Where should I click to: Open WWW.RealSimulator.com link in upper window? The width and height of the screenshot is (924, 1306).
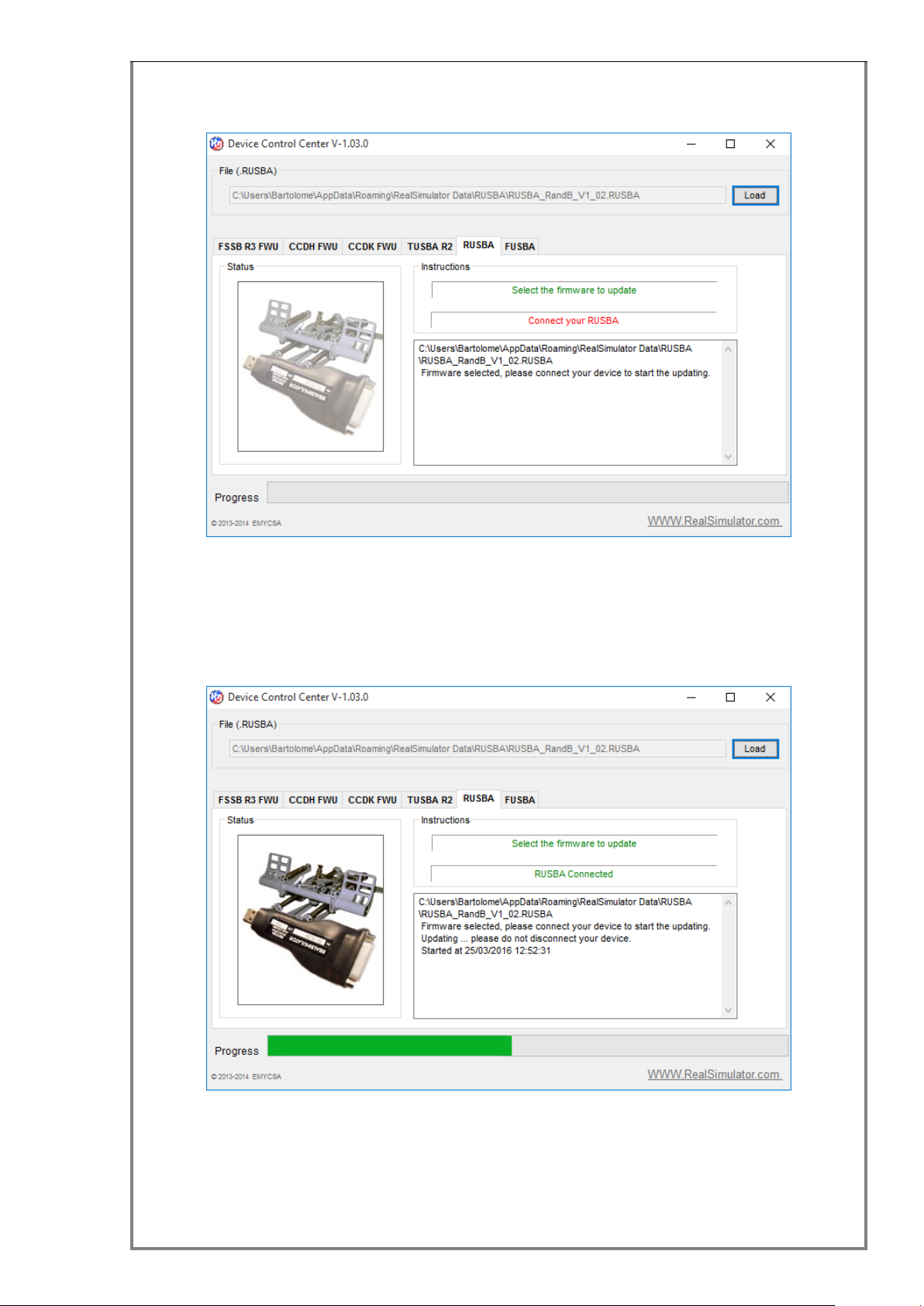[714, 521]
